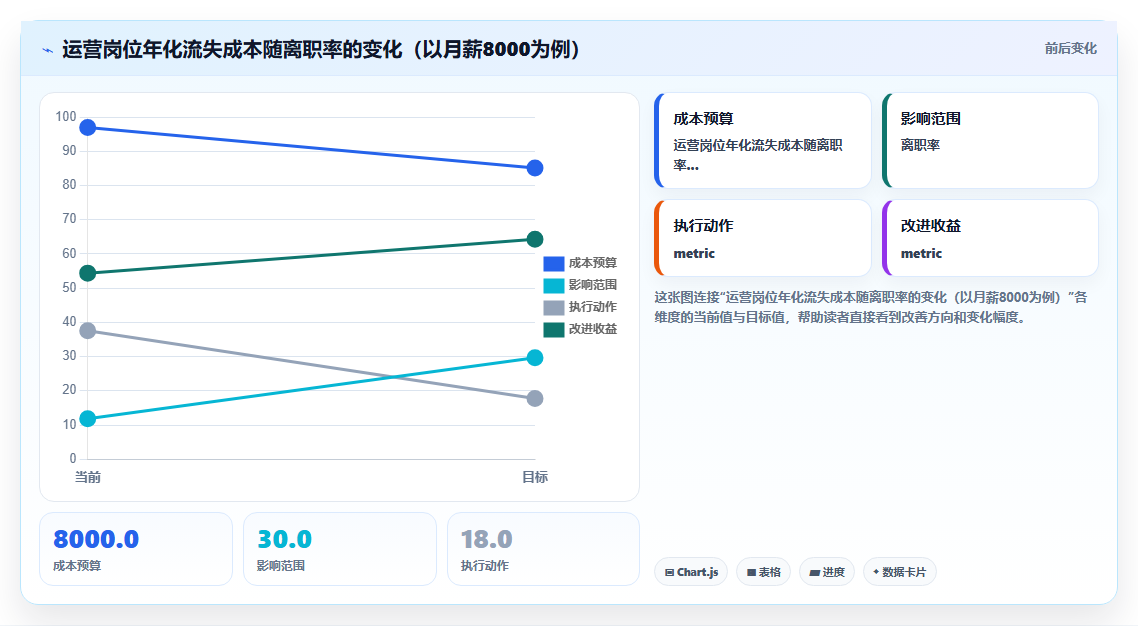
Task: Click the 0 y-axis tick label
Action: point(73,458)
